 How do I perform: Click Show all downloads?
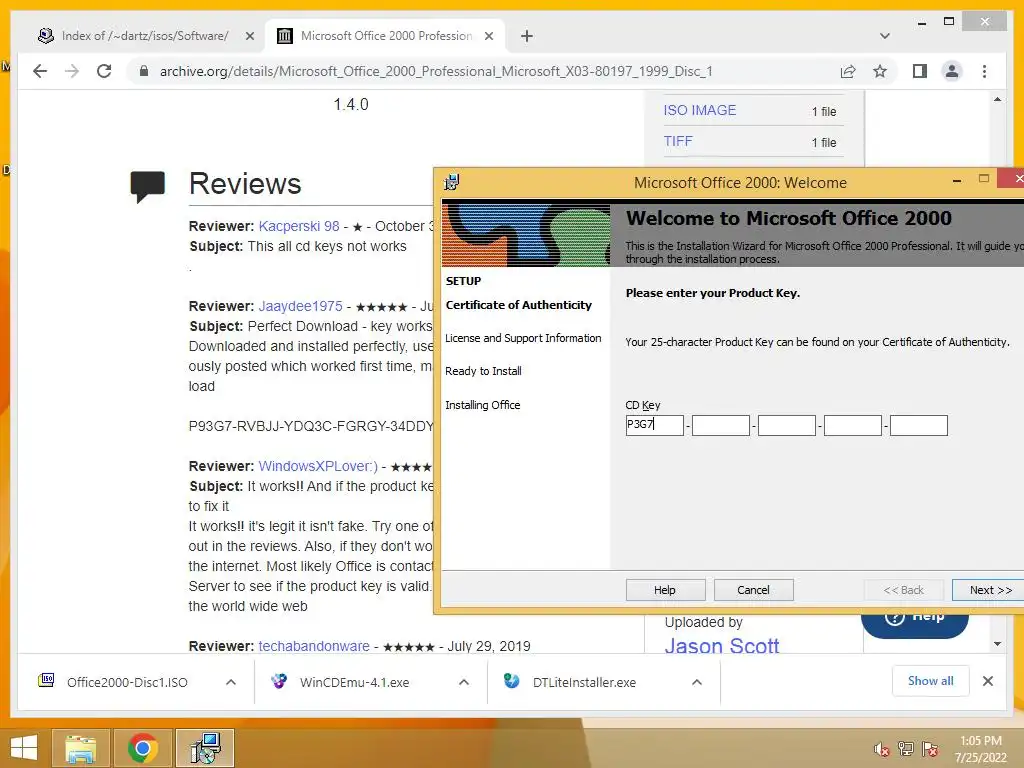(931, 680)
